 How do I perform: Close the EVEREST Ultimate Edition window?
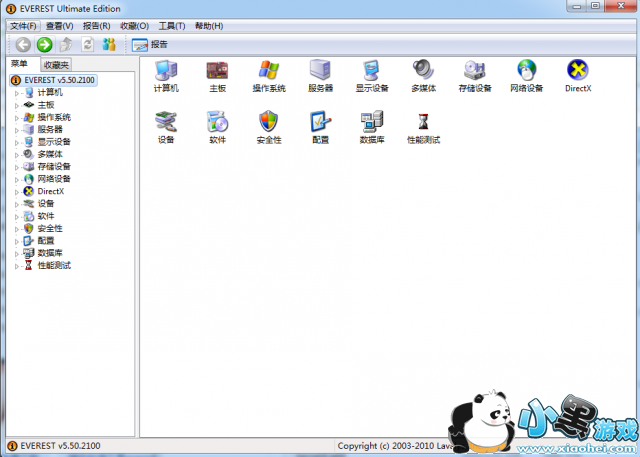coord(621,6)
